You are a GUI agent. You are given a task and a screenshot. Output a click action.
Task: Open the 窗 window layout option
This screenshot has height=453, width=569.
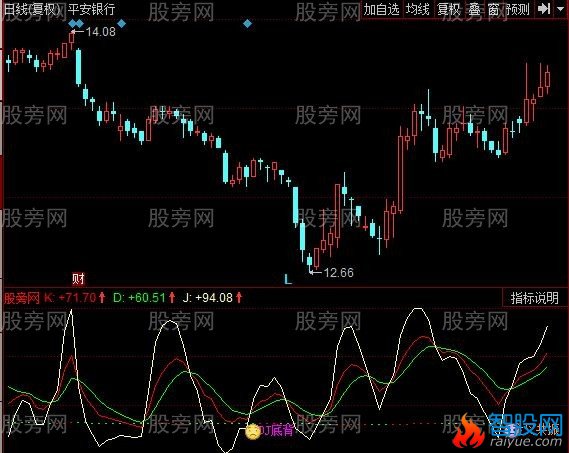click(x=494, y=9)
